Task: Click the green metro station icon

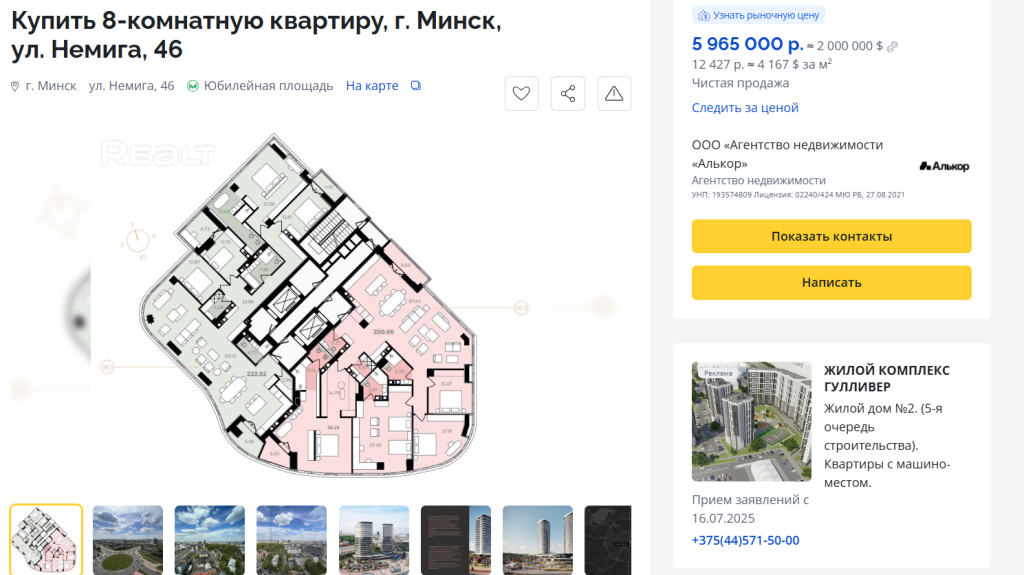Action: click(x=193, y=86)
